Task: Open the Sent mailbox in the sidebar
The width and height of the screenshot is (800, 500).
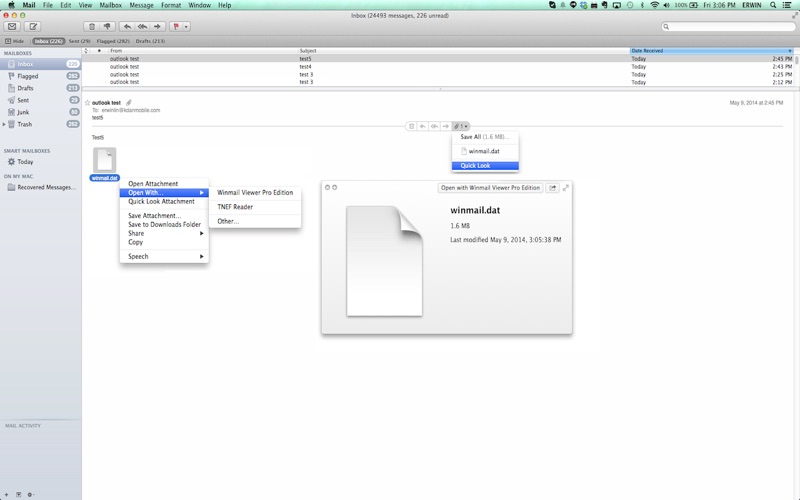Action: click(40, 100)
